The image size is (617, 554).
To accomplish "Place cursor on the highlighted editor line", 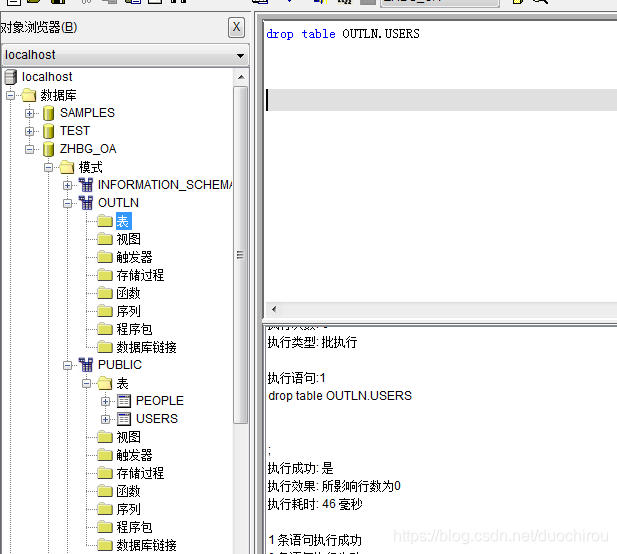I will [442, 100].
